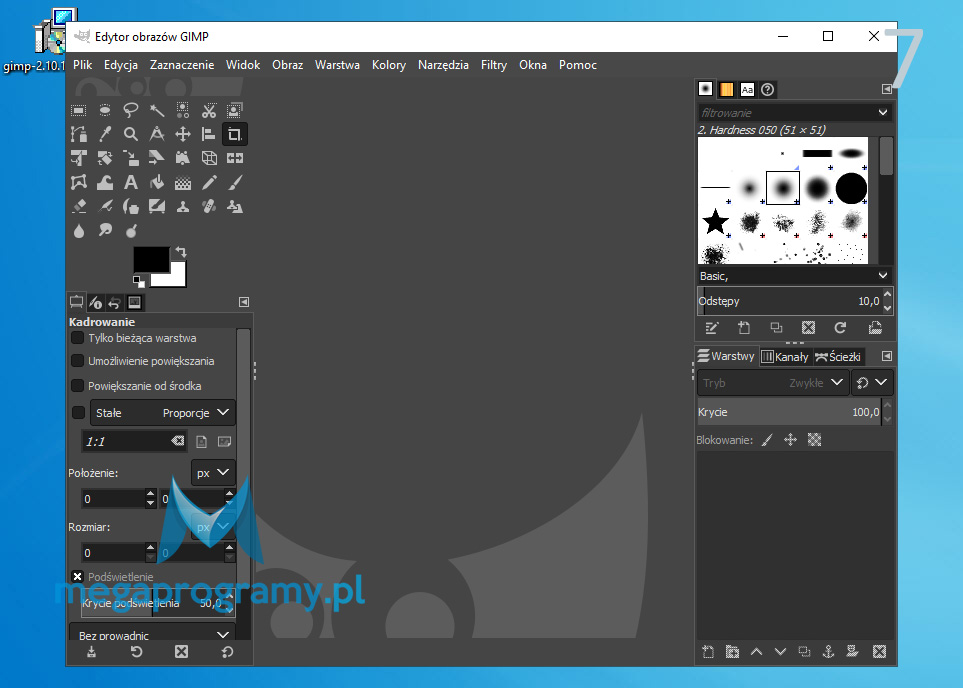This screenshot has height=688, width=963.
Task: Check 'Umożliwienie powiększania' option
Action: coord(77,361)
